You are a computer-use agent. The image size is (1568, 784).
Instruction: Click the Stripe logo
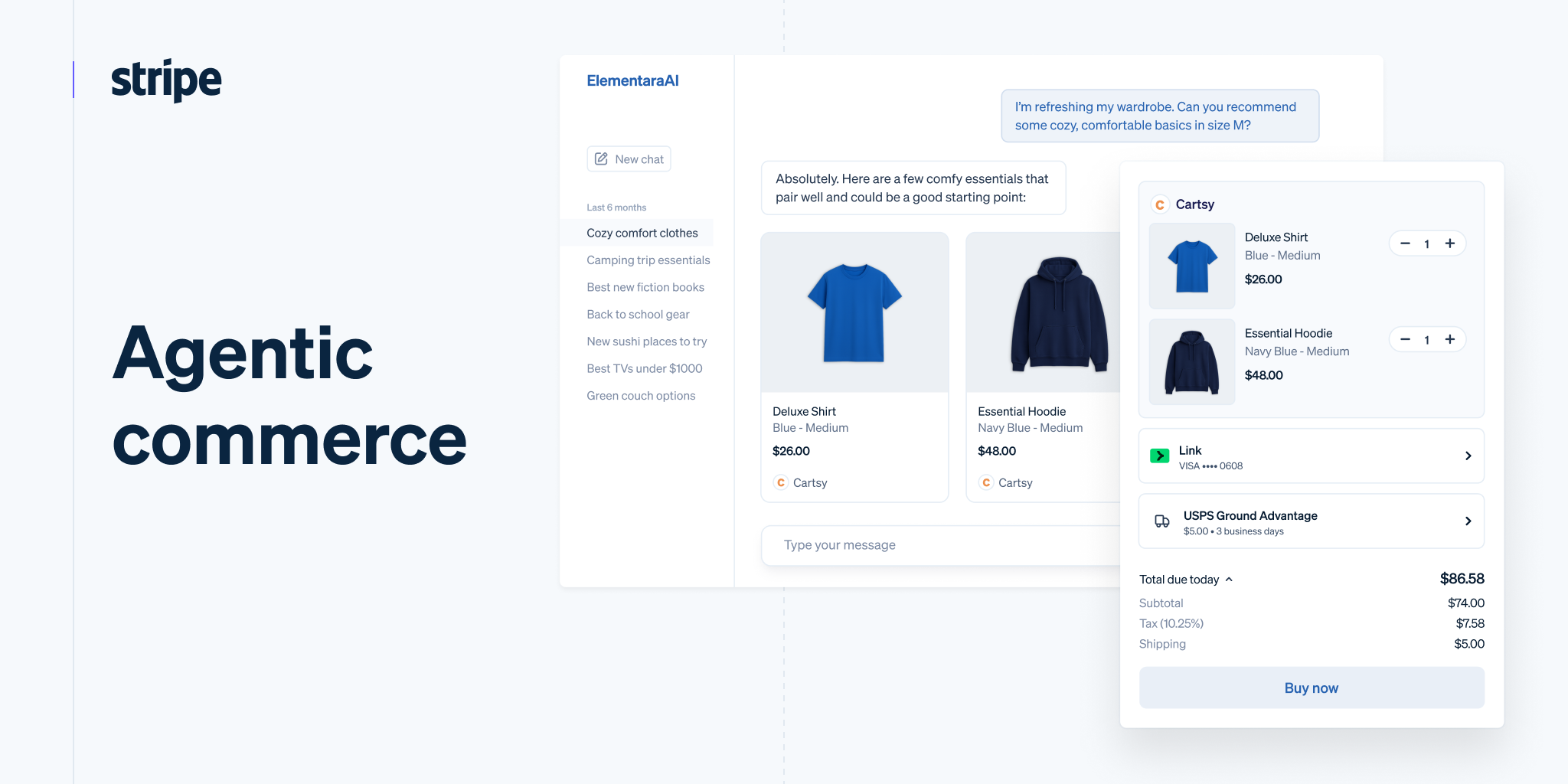165,80
